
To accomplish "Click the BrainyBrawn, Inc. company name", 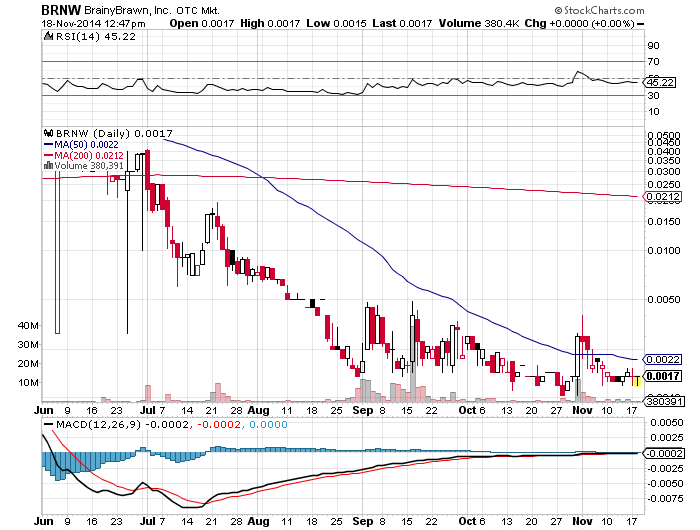I will (x=128, y=10).
